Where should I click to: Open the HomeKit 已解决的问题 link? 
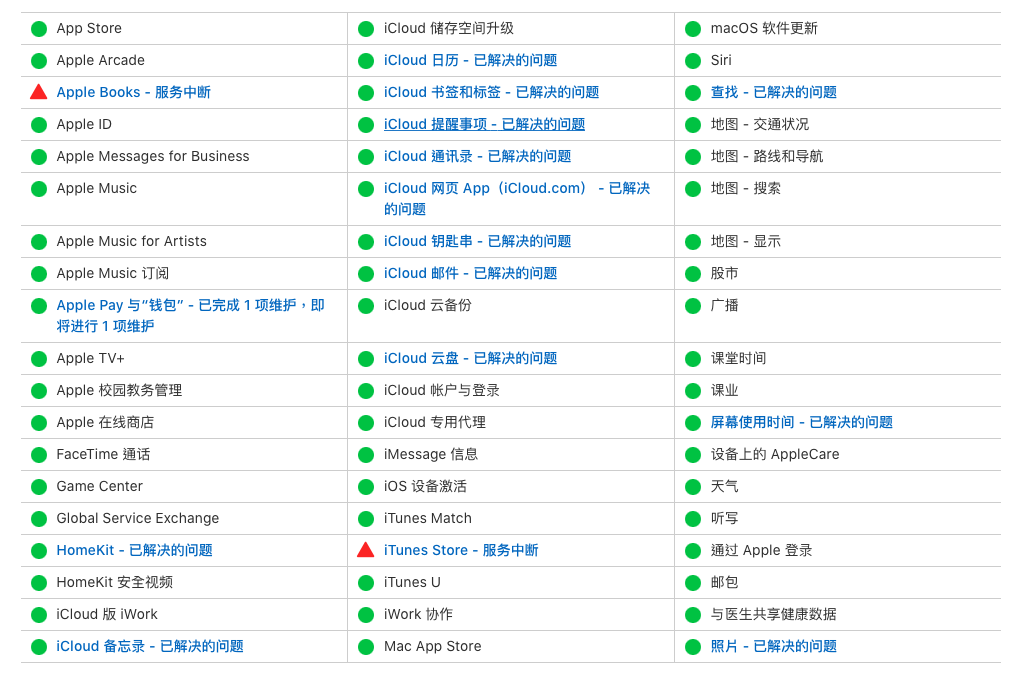click(135, 550)
